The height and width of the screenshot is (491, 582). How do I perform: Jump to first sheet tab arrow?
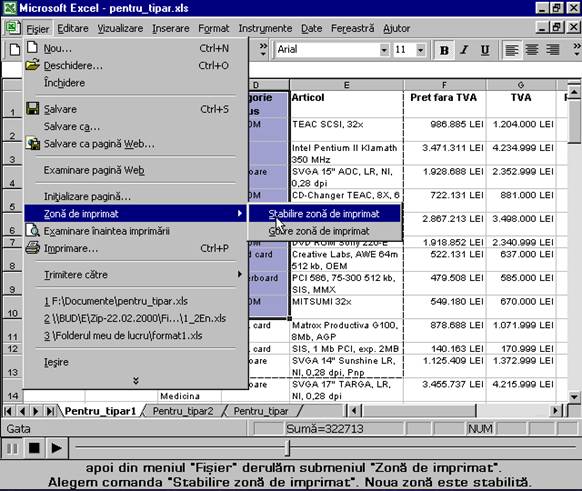[x=8, y=411]
